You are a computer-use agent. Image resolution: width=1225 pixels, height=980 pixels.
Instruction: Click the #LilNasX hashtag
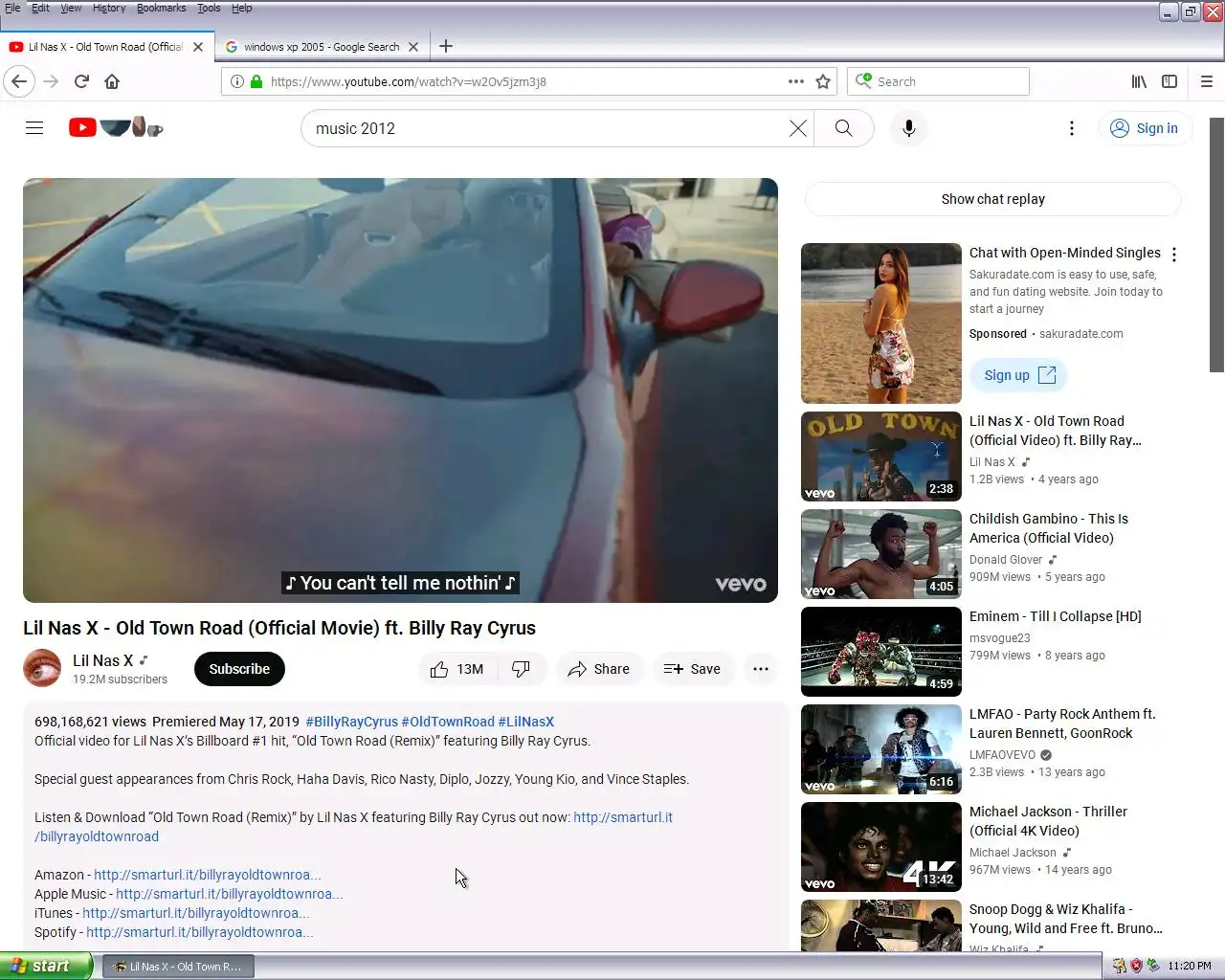(x=526, y=722)
